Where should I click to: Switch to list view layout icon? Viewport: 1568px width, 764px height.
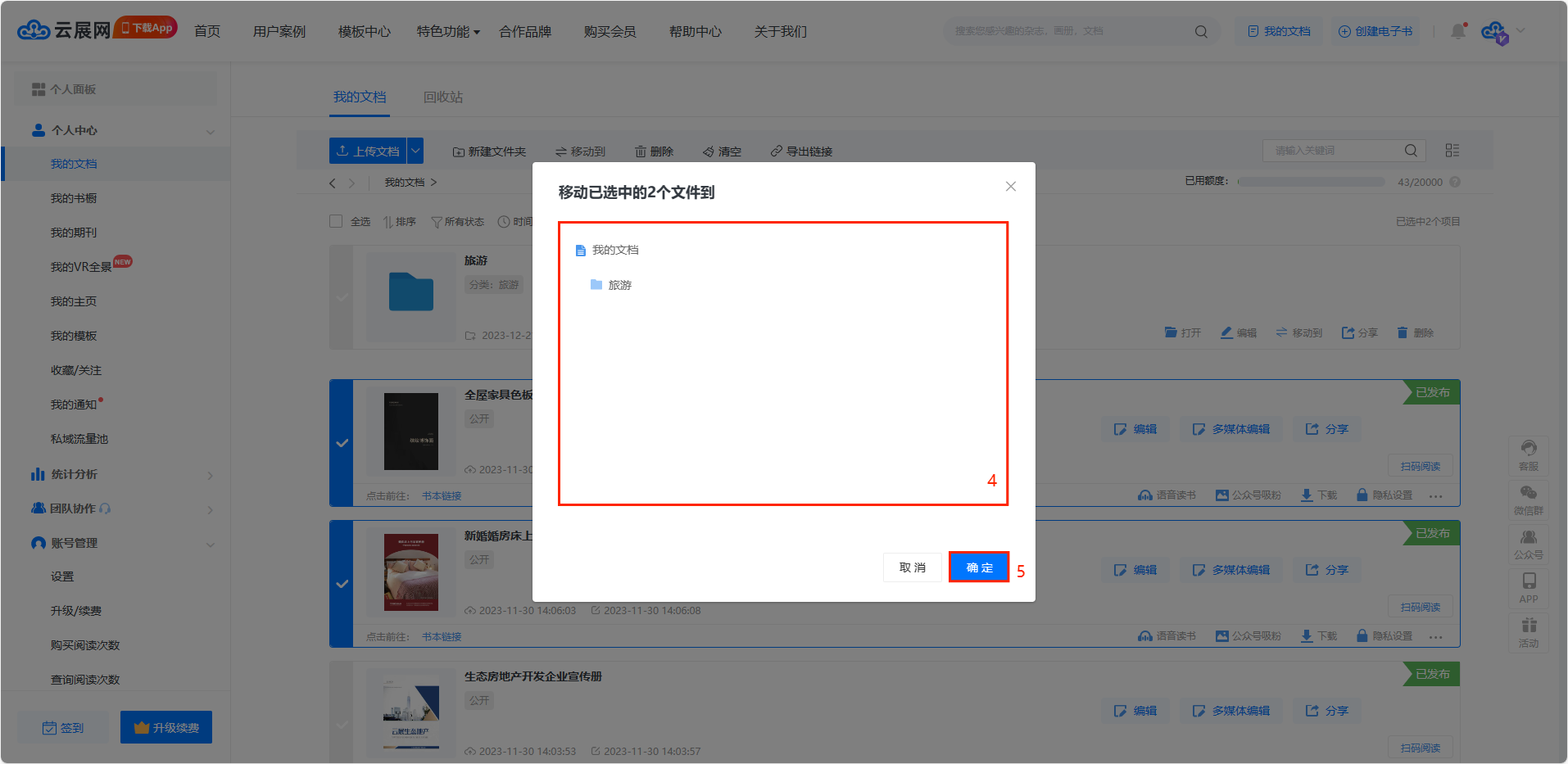[x=1452, y=151]
